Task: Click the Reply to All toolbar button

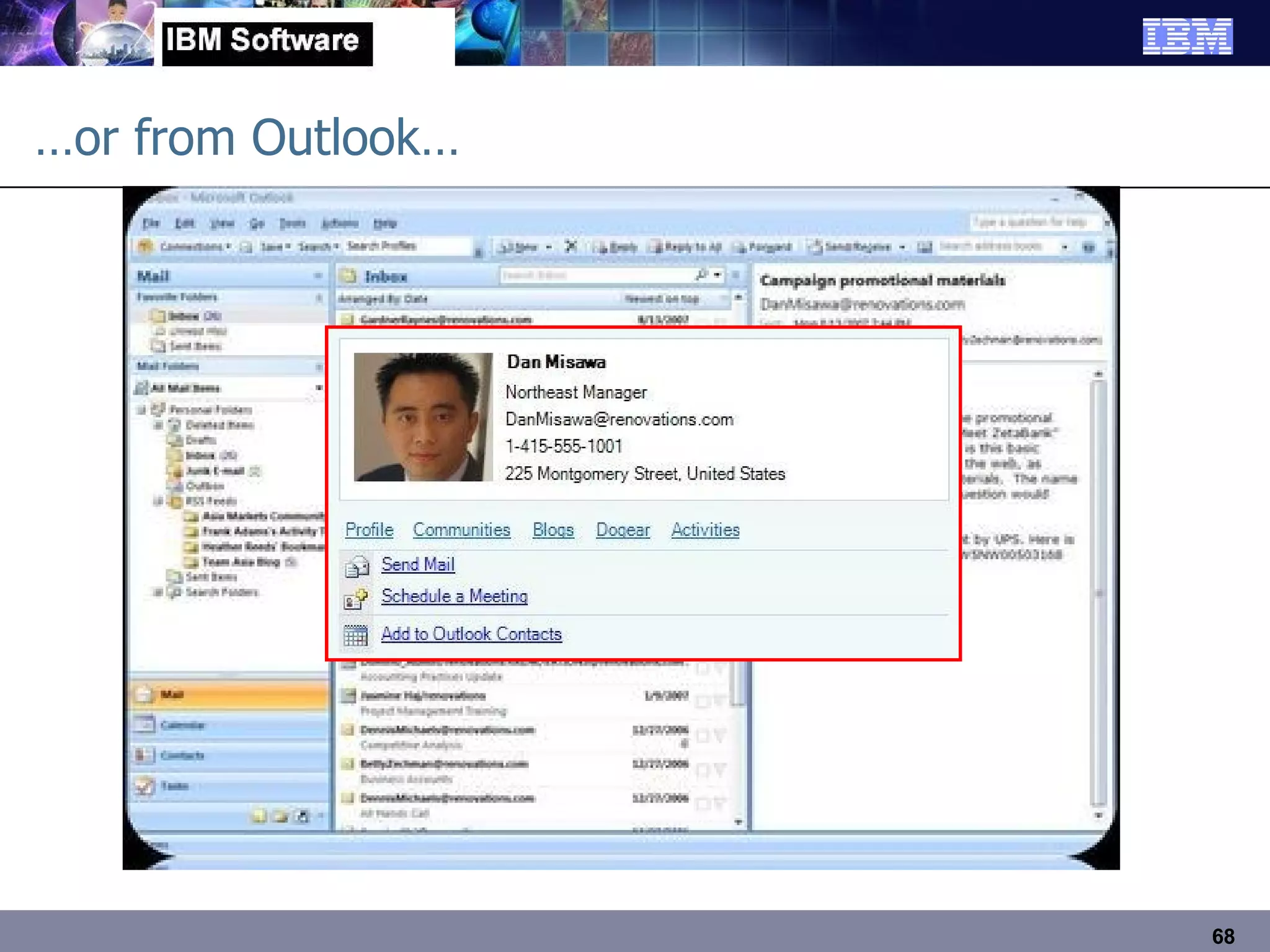Action: (x=686, y=247)
